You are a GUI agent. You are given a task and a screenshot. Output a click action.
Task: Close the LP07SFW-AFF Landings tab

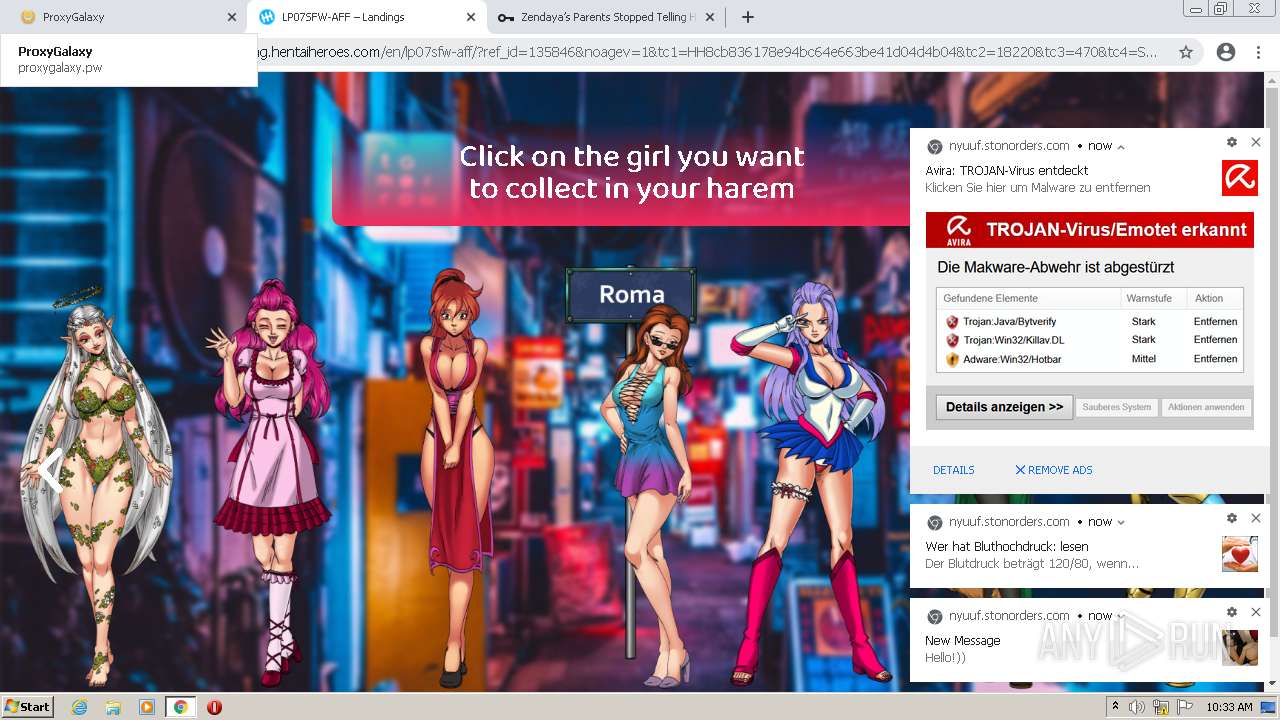click(471, 17)
